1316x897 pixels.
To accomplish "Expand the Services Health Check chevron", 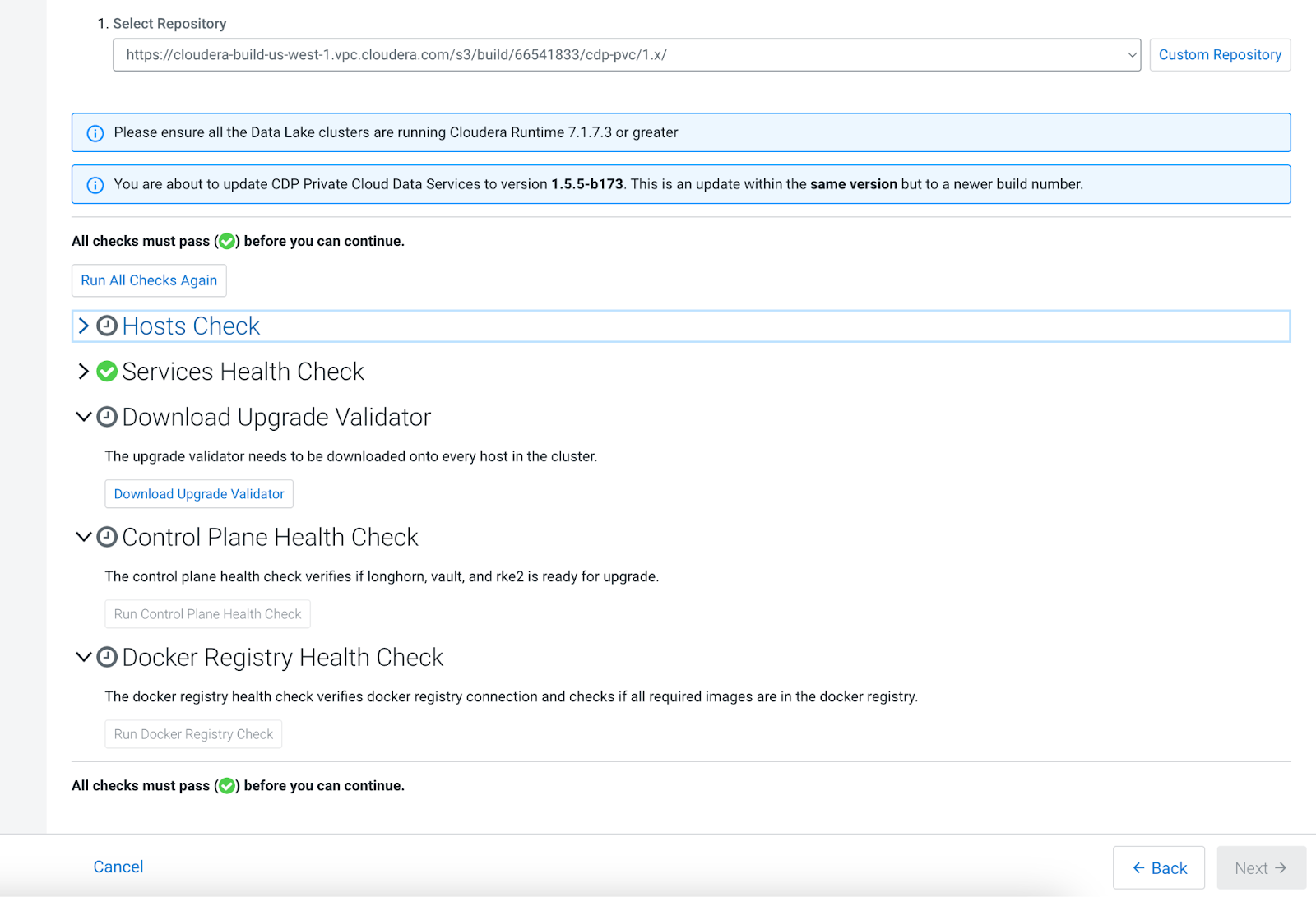I will click(x=83, y=372).
